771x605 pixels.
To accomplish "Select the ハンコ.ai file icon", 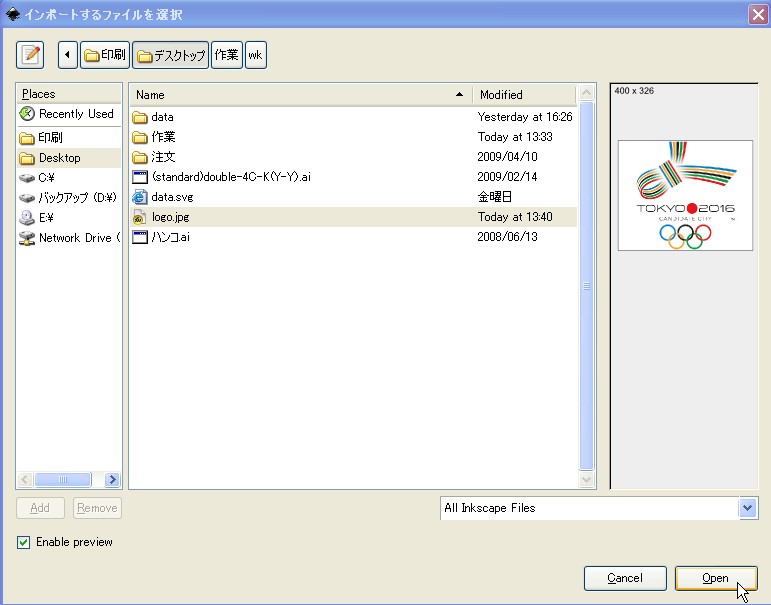I will 140,237.
